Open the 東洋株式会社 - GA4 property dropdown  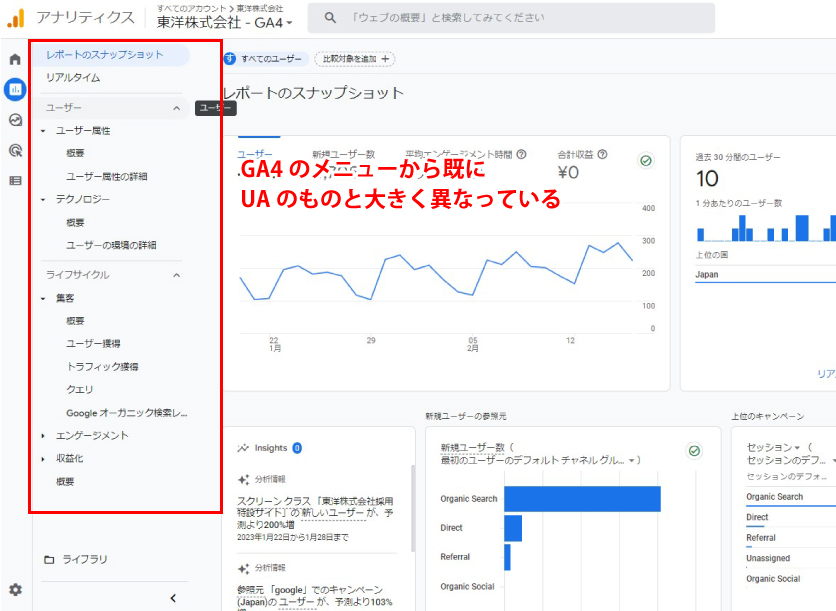(225, 23)
